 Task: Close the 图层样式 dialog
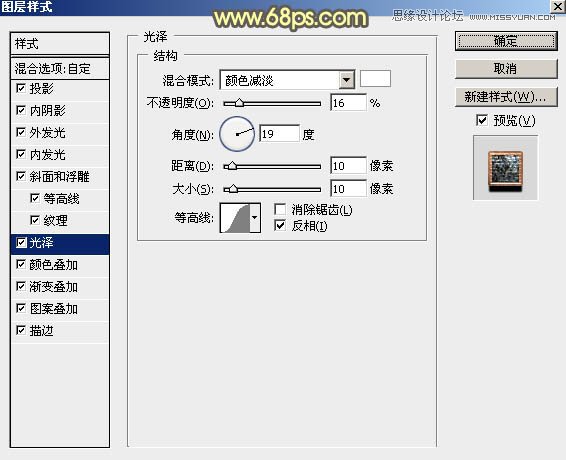tap(558, 6)
